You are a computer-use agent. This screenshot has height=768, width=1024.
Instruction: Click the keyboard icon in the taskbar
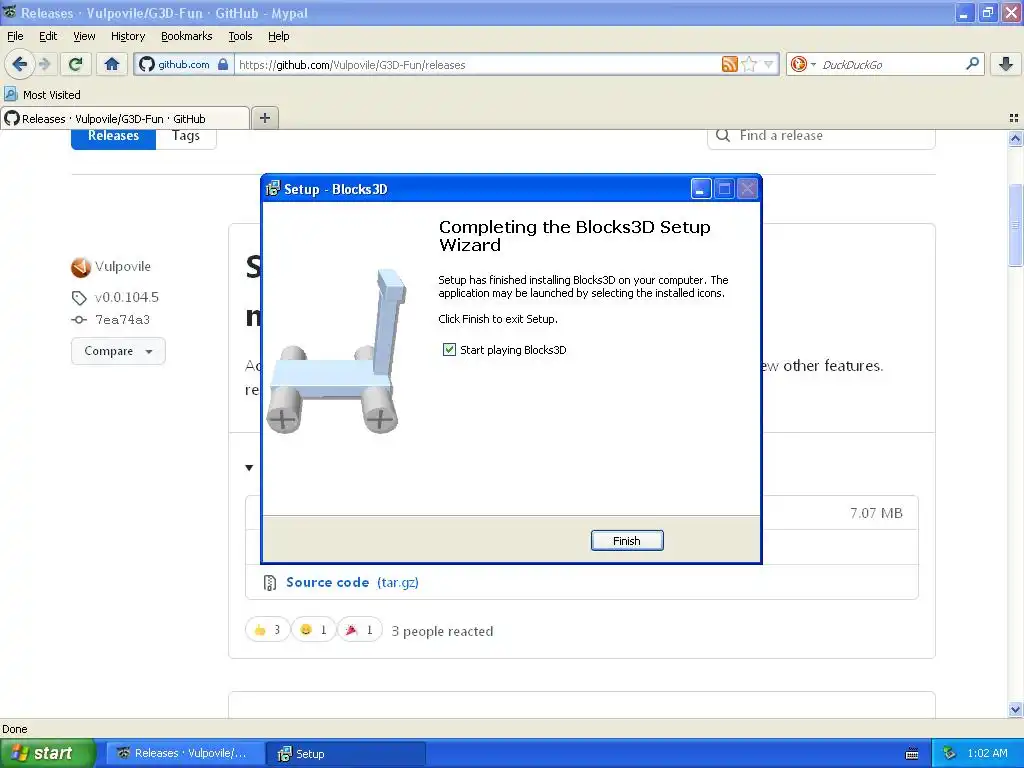coord(912,754)
